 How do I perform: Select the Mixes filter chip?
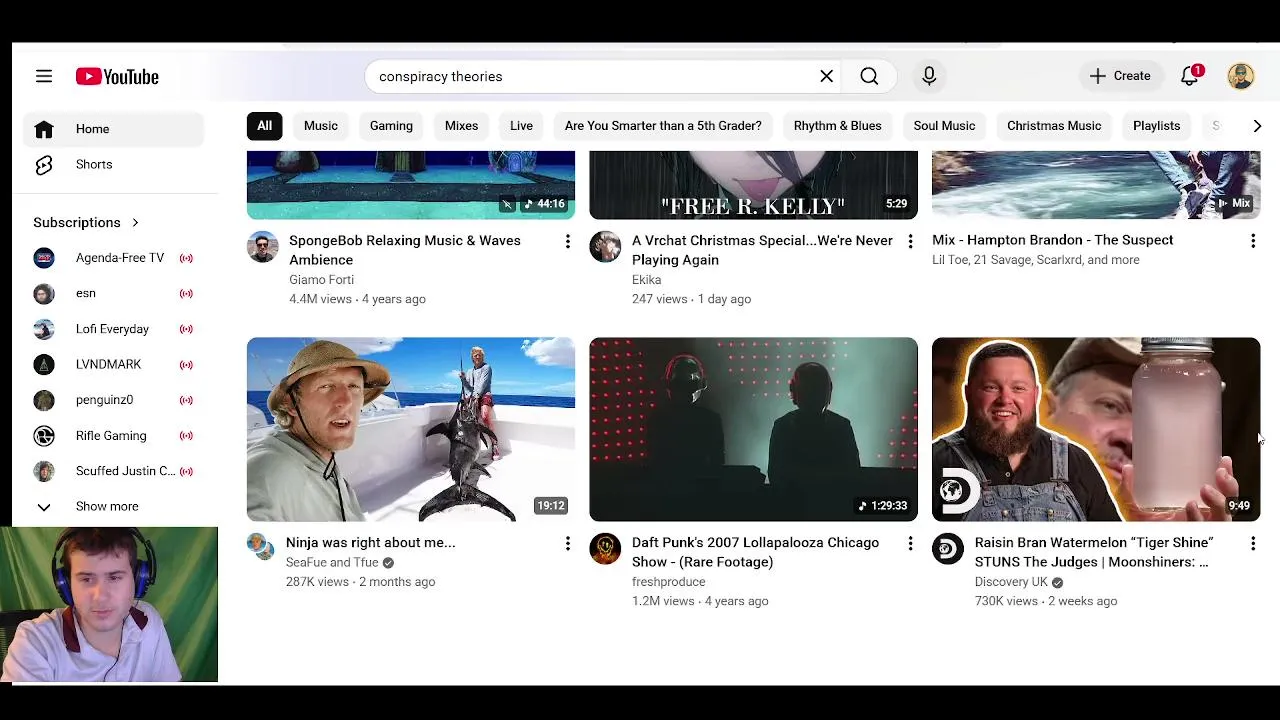pos(461,126)
